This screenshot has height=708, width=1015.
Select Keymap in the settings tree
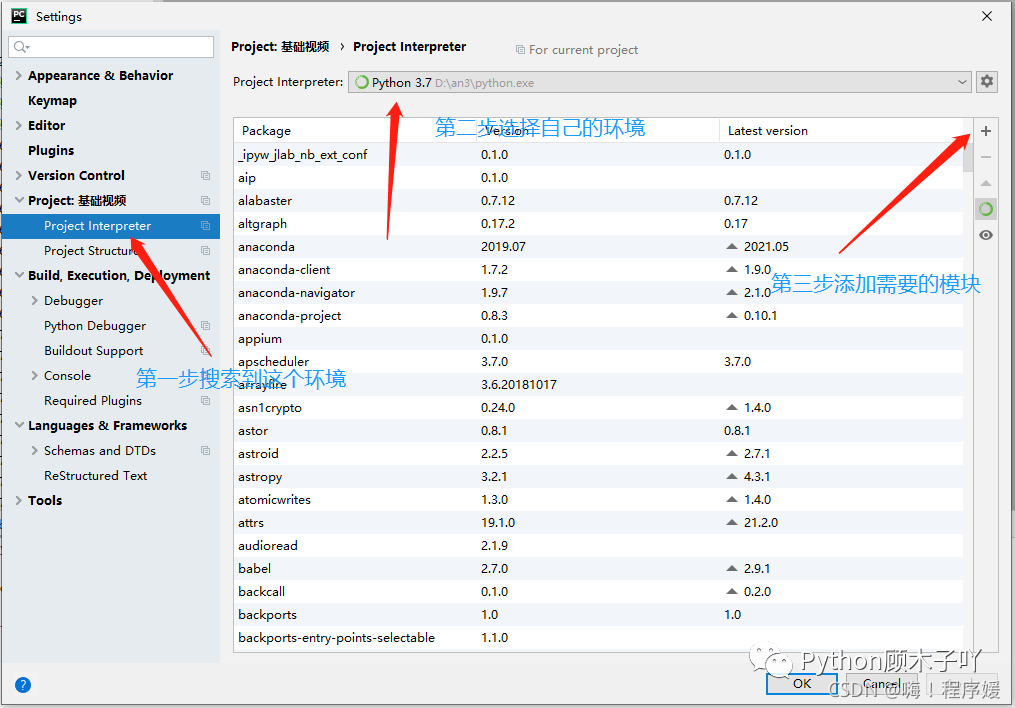click(52, 101)
